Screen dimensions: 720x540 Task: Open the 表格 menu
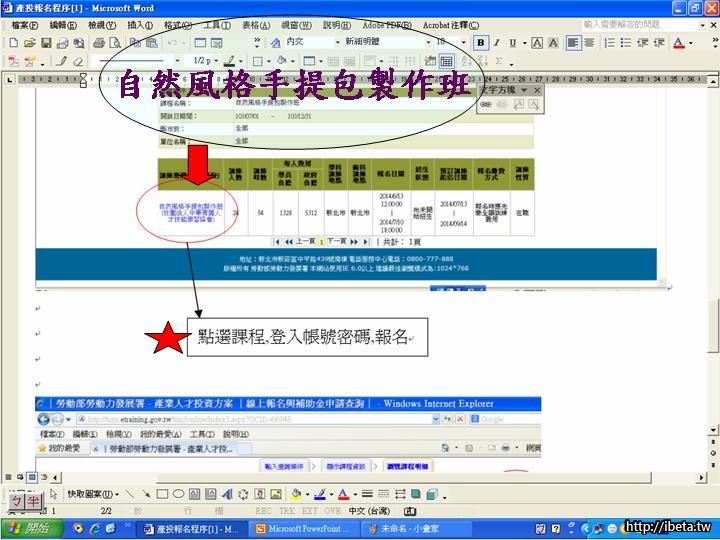click(x=256, y=24)
